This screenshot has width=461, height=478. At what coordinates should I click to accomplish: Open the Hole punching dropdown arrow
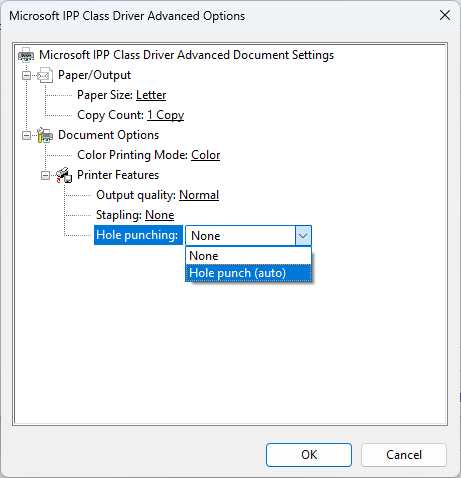click(x=303, y=236)
